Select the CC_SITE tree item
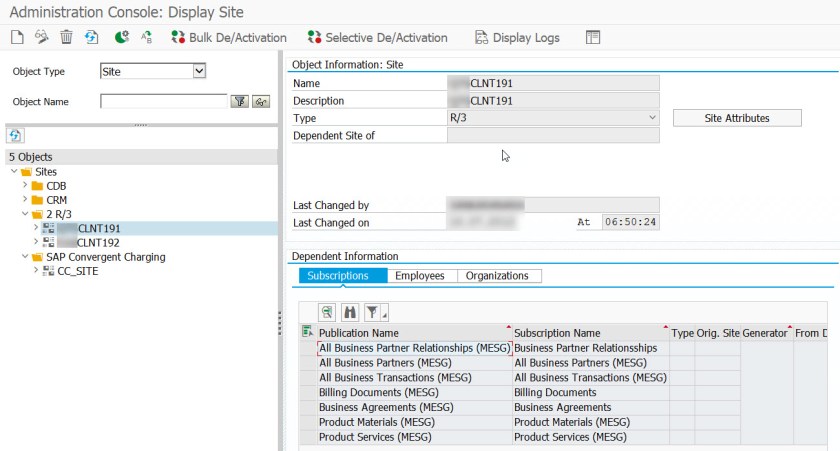The height and width of the screenshot is (451, 840). tap(78, 271)
